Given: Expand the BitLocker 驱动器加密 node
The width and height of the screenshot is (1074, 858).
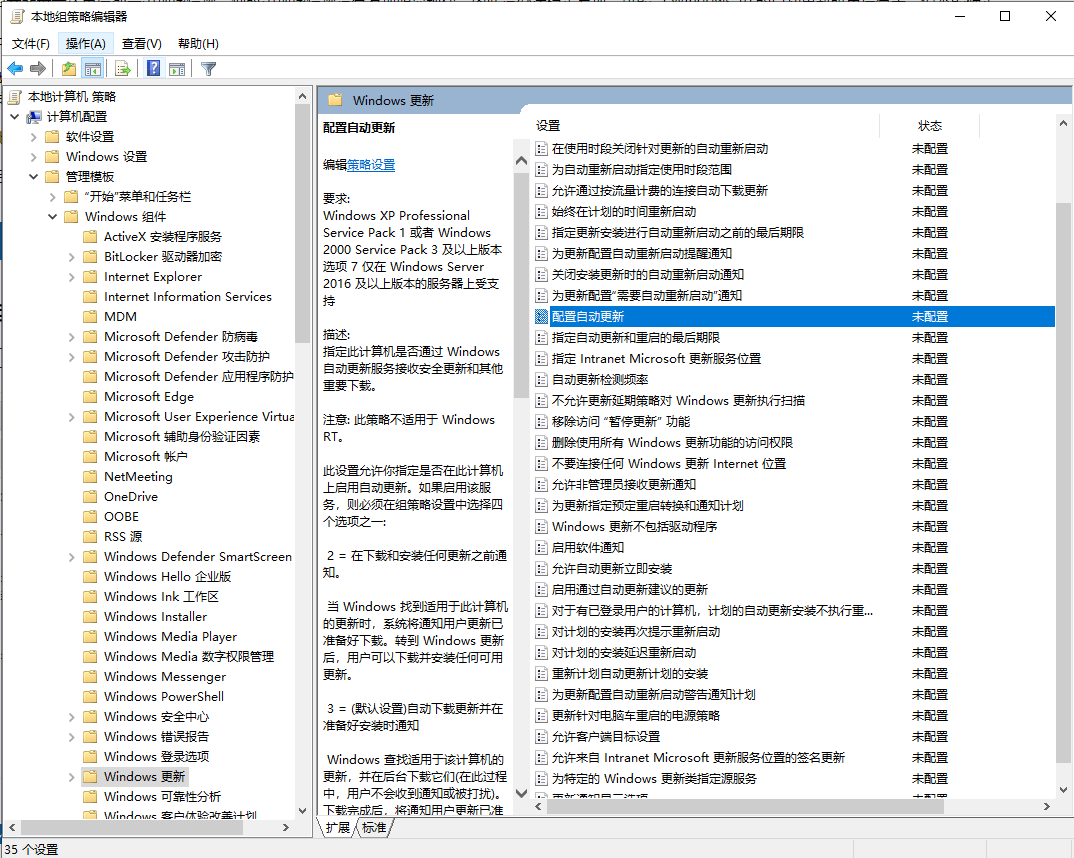Looking at the screenshot, I should click(x=72, y=257).
